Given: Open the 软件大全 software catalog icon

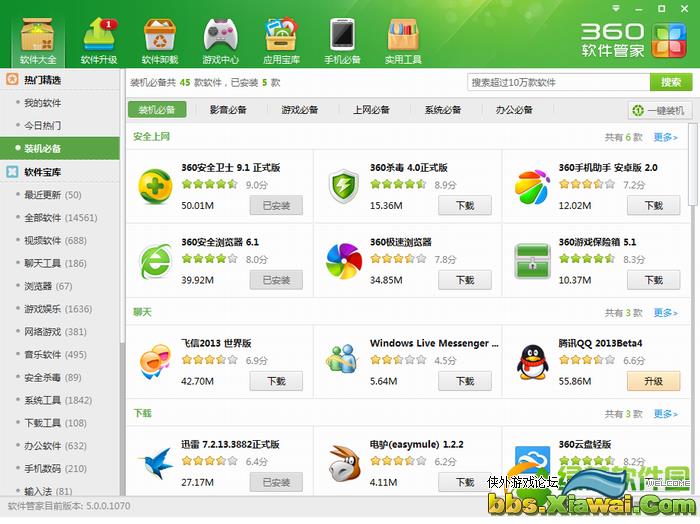Looking at the screenshot, I should click(x=38, y=41).
